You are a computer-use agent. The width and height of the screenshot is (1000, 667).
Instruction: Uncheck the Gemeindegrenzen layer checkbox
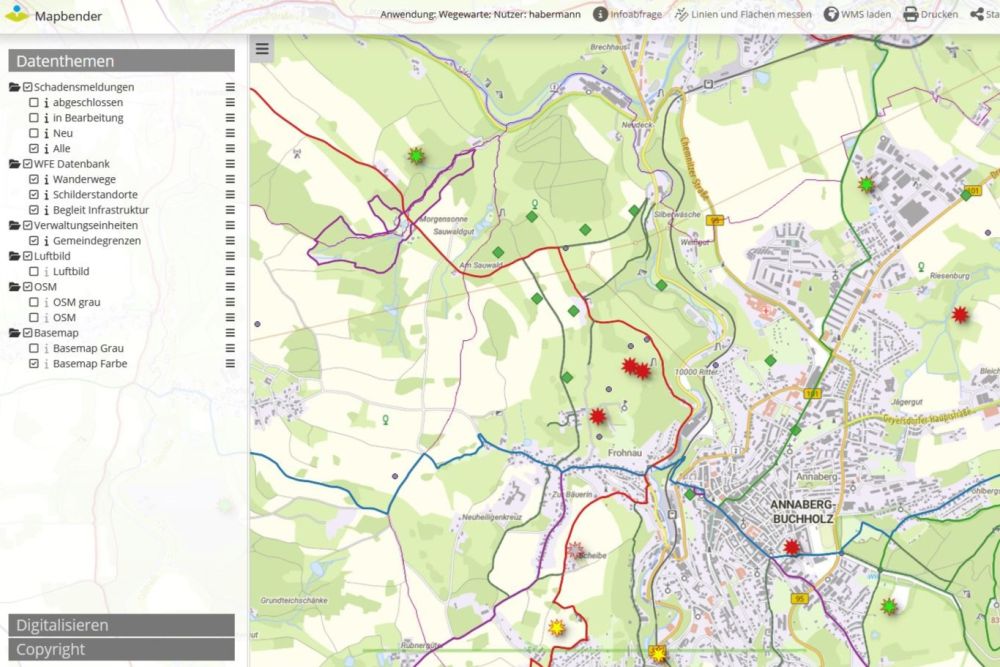click(34, 240)
